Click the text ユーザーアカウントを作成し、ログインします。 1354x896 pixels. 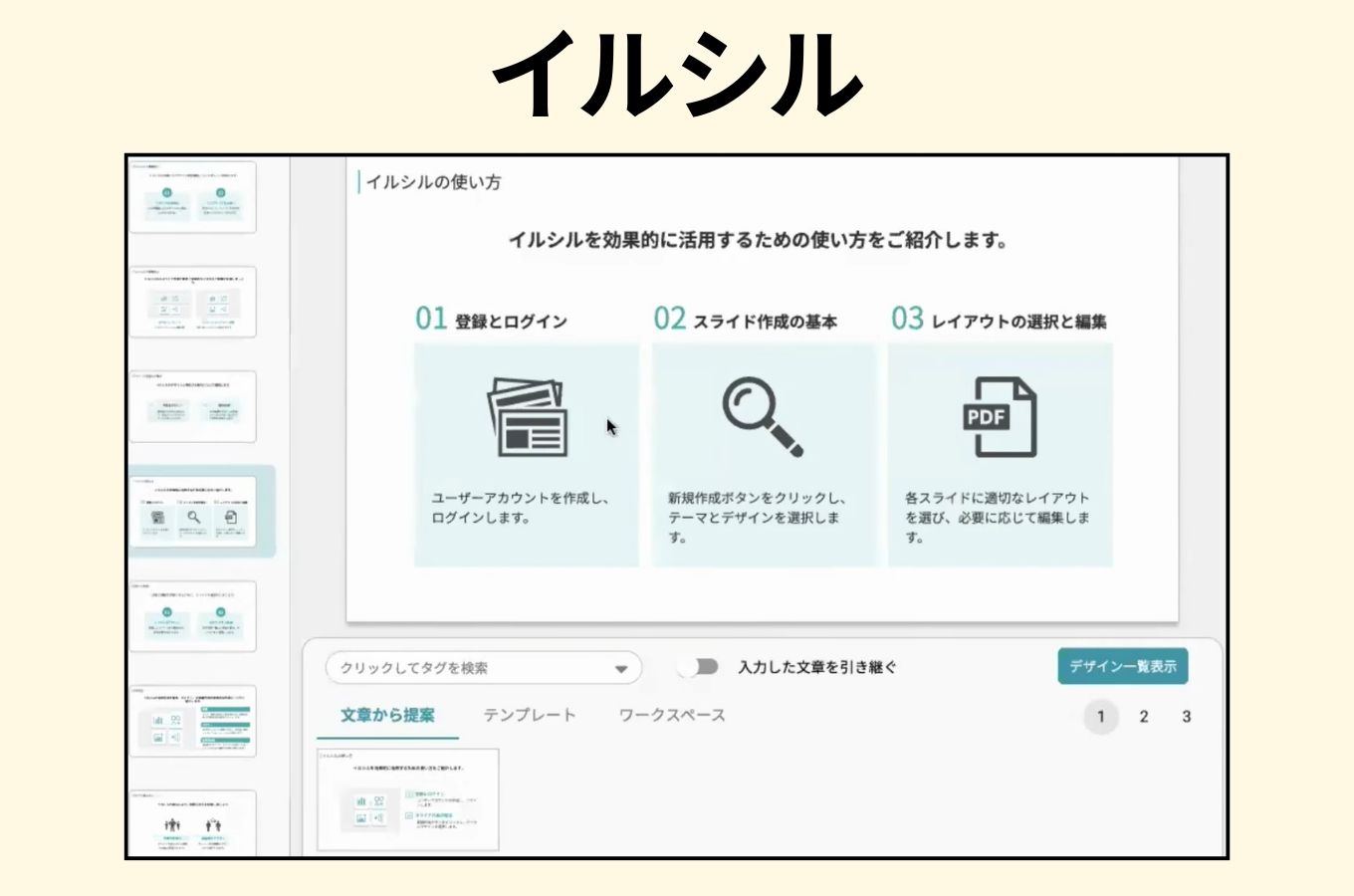(x=520, y=508)
